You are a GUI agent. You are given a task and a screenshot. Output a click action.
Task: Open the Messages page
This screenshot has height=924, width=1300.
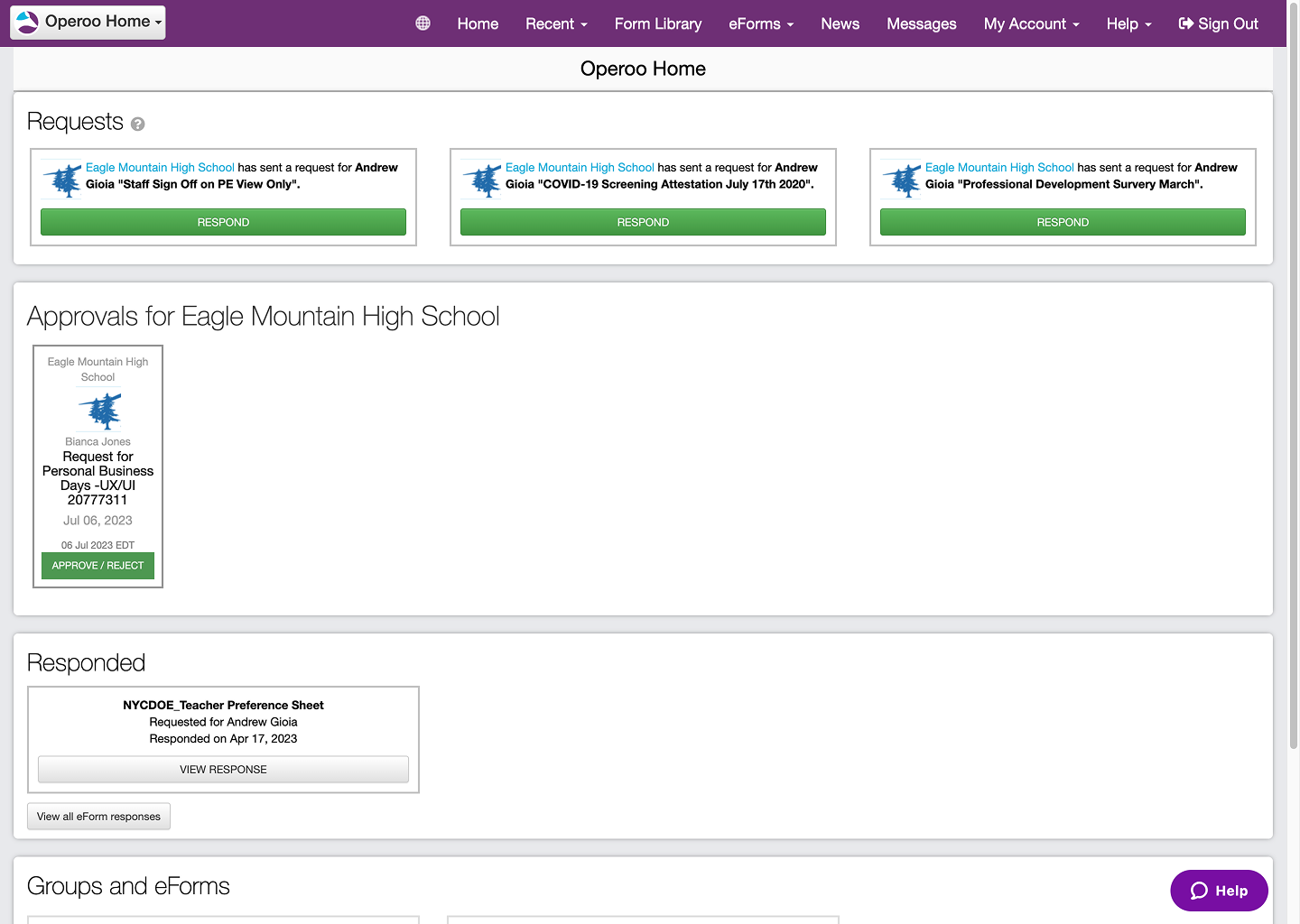click(921, 24)
